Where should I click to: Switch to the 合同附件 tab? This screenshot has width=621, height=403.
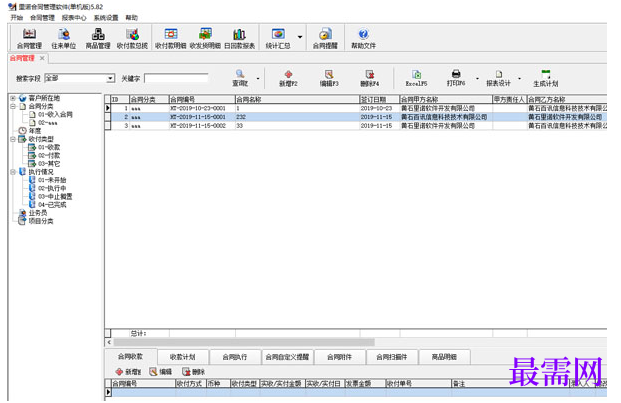[339, 357]
